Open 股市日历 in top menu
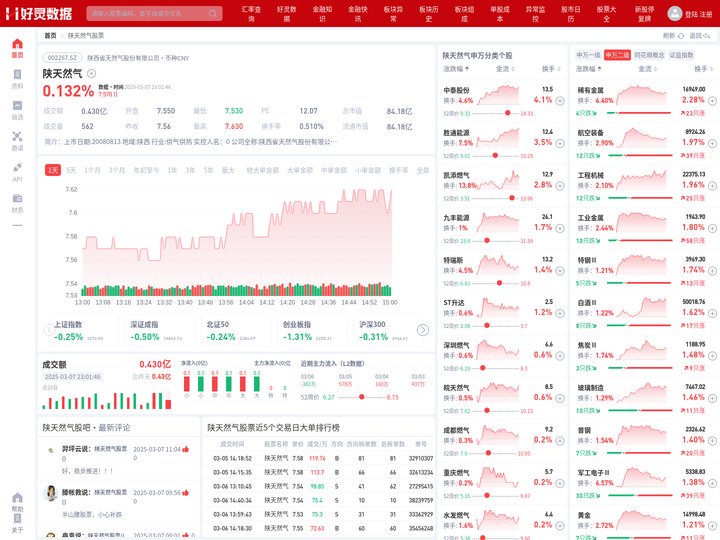This screenshot has height=540, width=720. 571,14
